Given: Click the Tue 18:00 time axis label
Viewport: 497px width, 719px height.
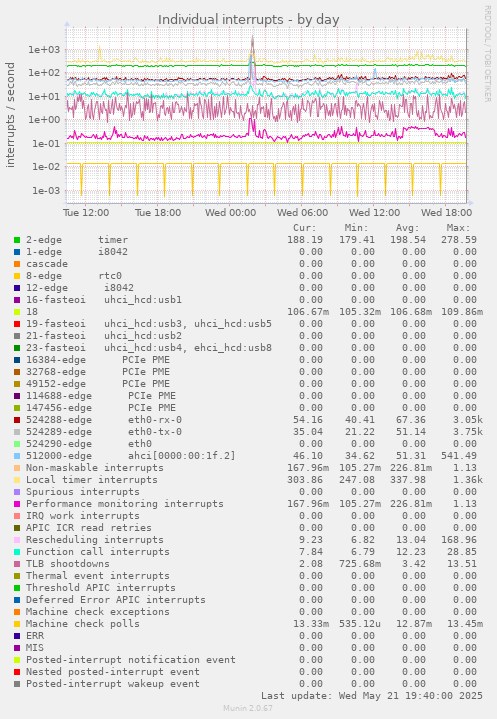Looking at the screenshot, I should (158, 213).
